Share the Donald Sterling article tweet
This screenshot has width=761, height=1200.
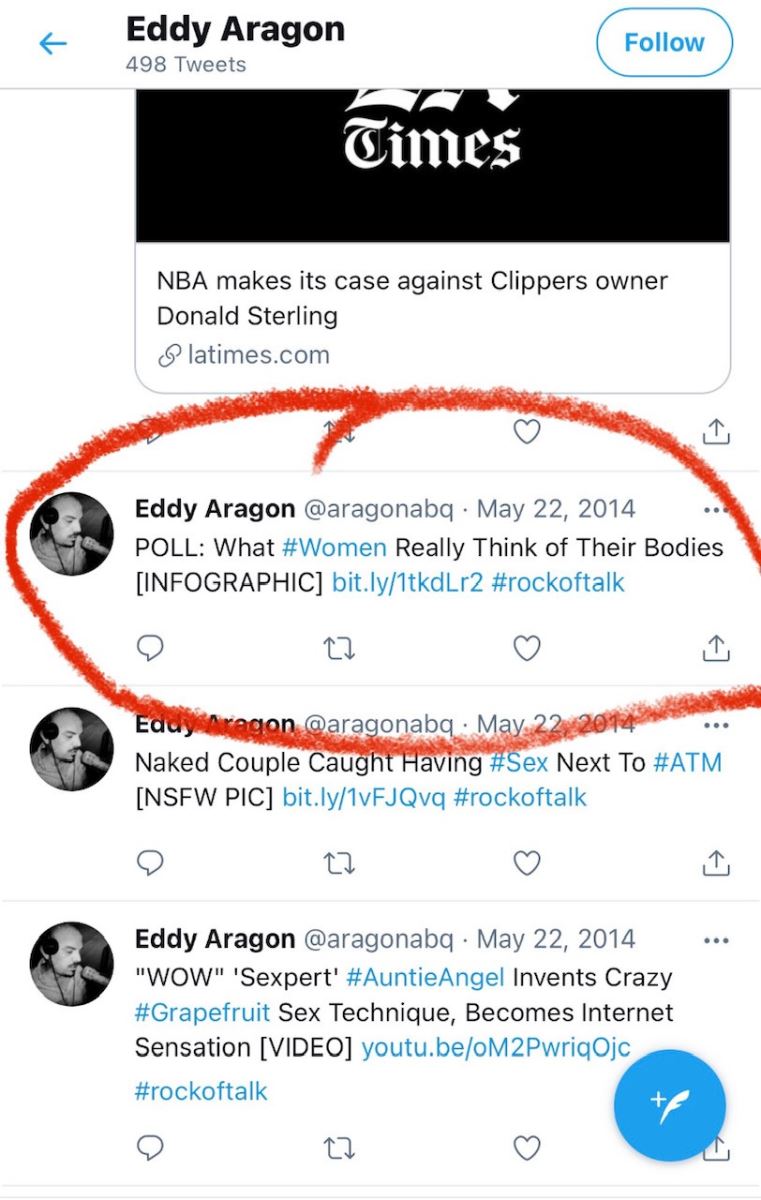pos(716,432)
